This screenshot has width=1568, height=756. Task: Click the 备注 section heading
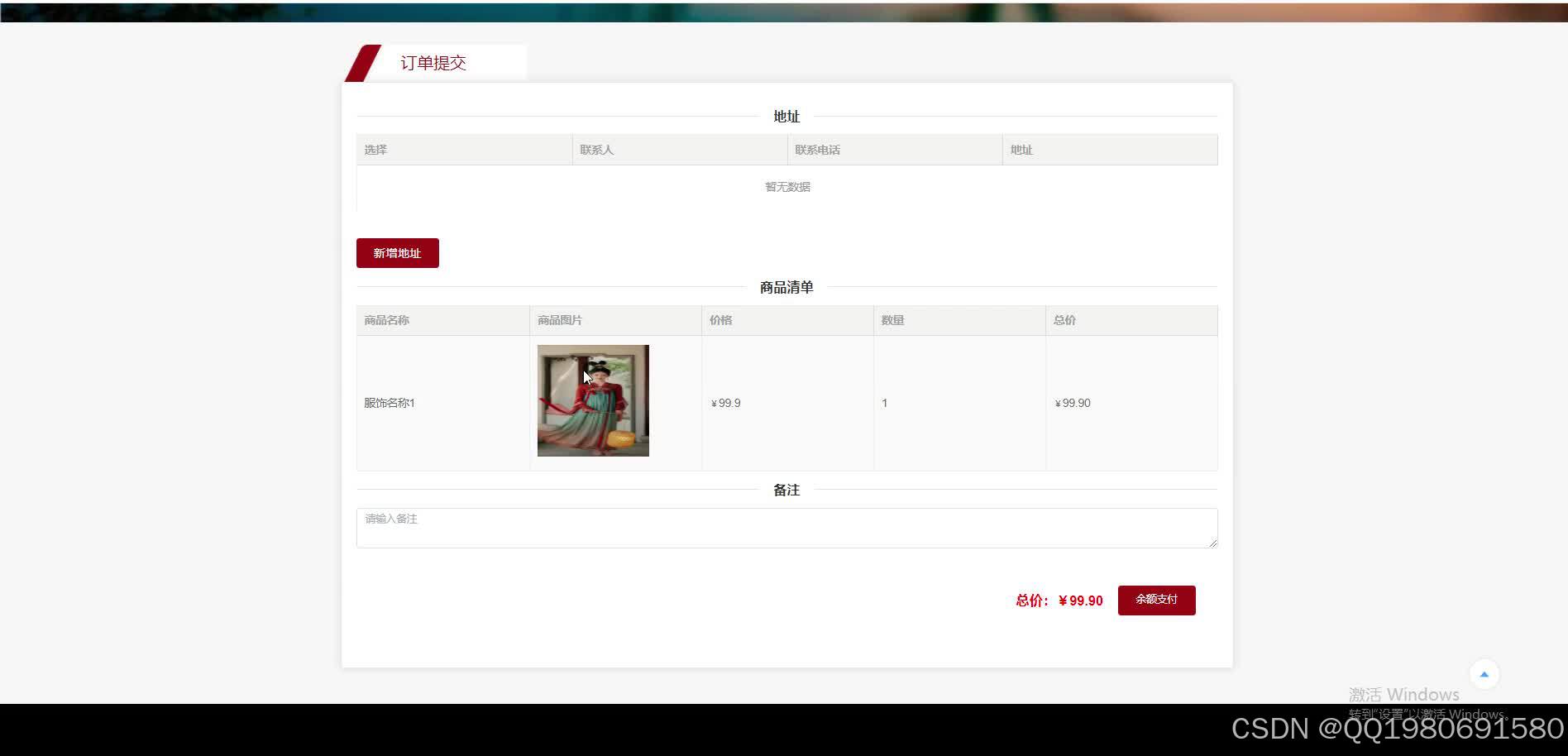(786, 490)
